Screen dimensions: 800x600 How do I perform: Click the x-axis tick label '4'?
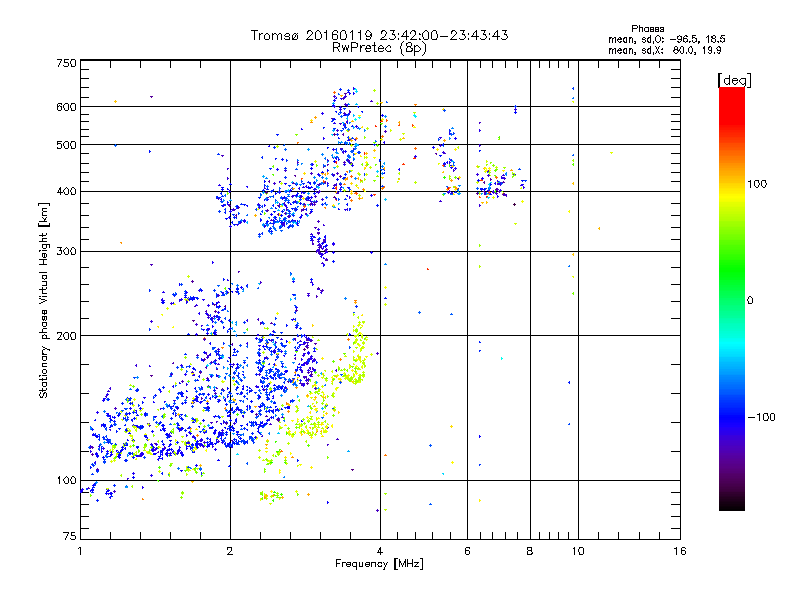[380, 551]
